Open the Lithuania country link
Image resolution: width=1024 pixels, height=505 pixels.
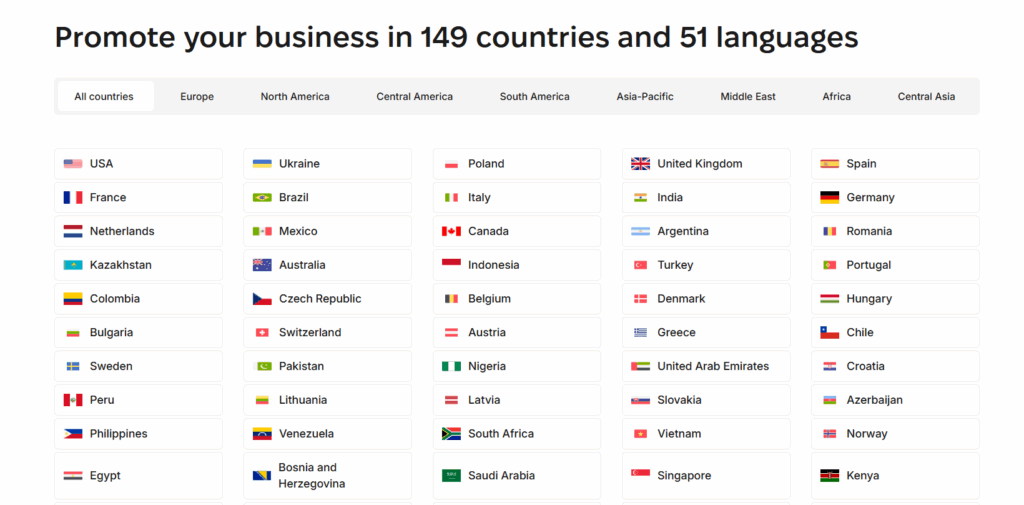point(328,400)
